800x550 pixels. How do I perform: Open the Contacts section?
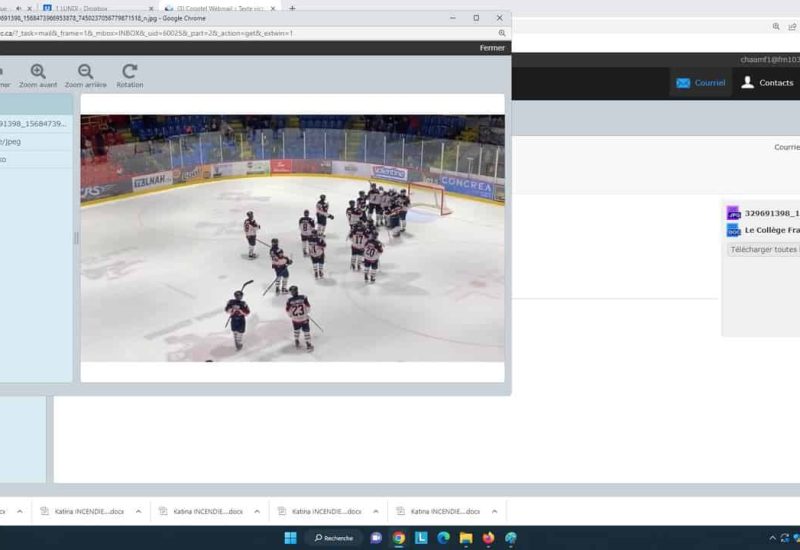point(767,82)
